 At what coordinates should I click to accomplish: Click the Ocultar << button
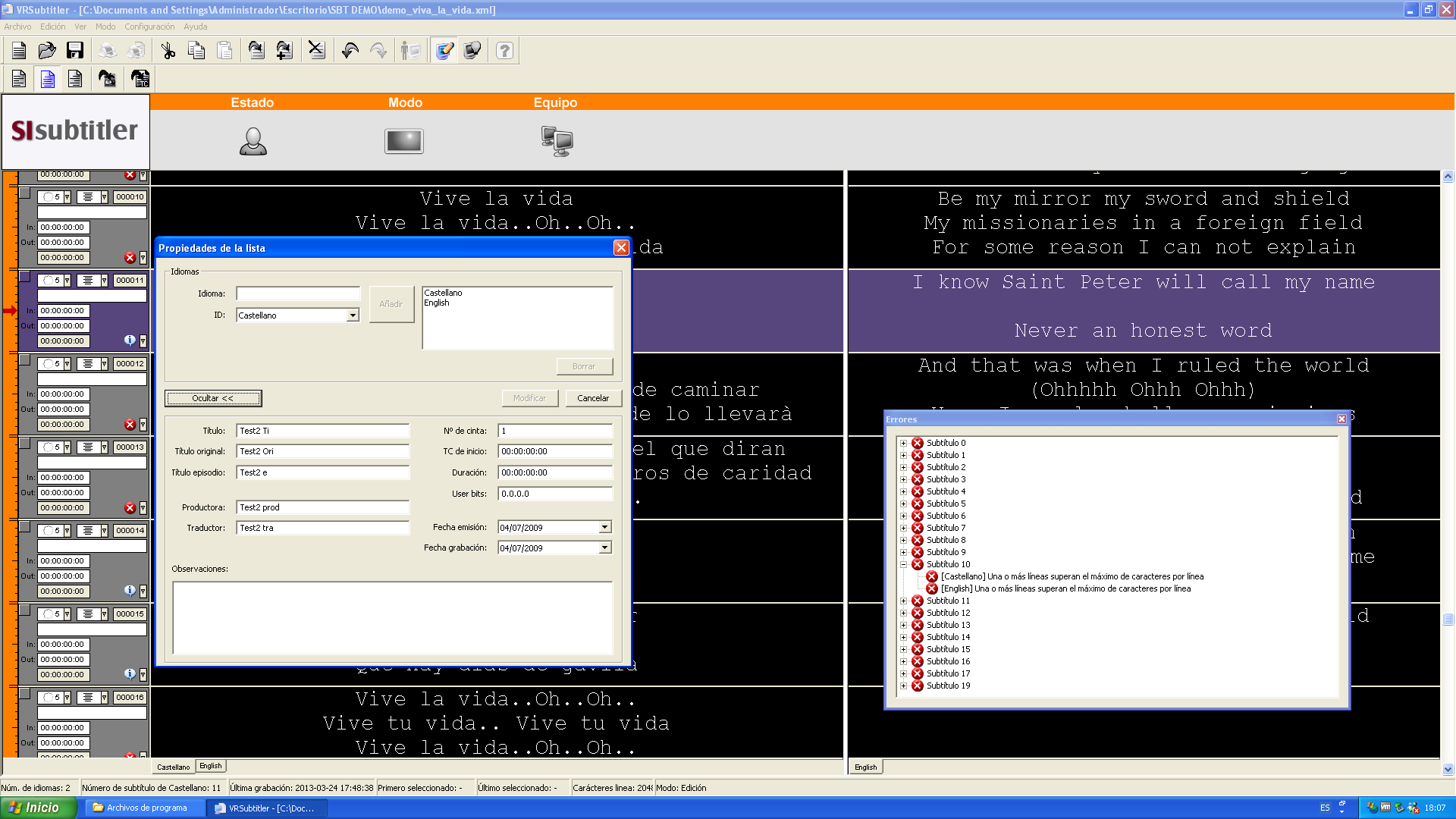[x=213, y=398]
